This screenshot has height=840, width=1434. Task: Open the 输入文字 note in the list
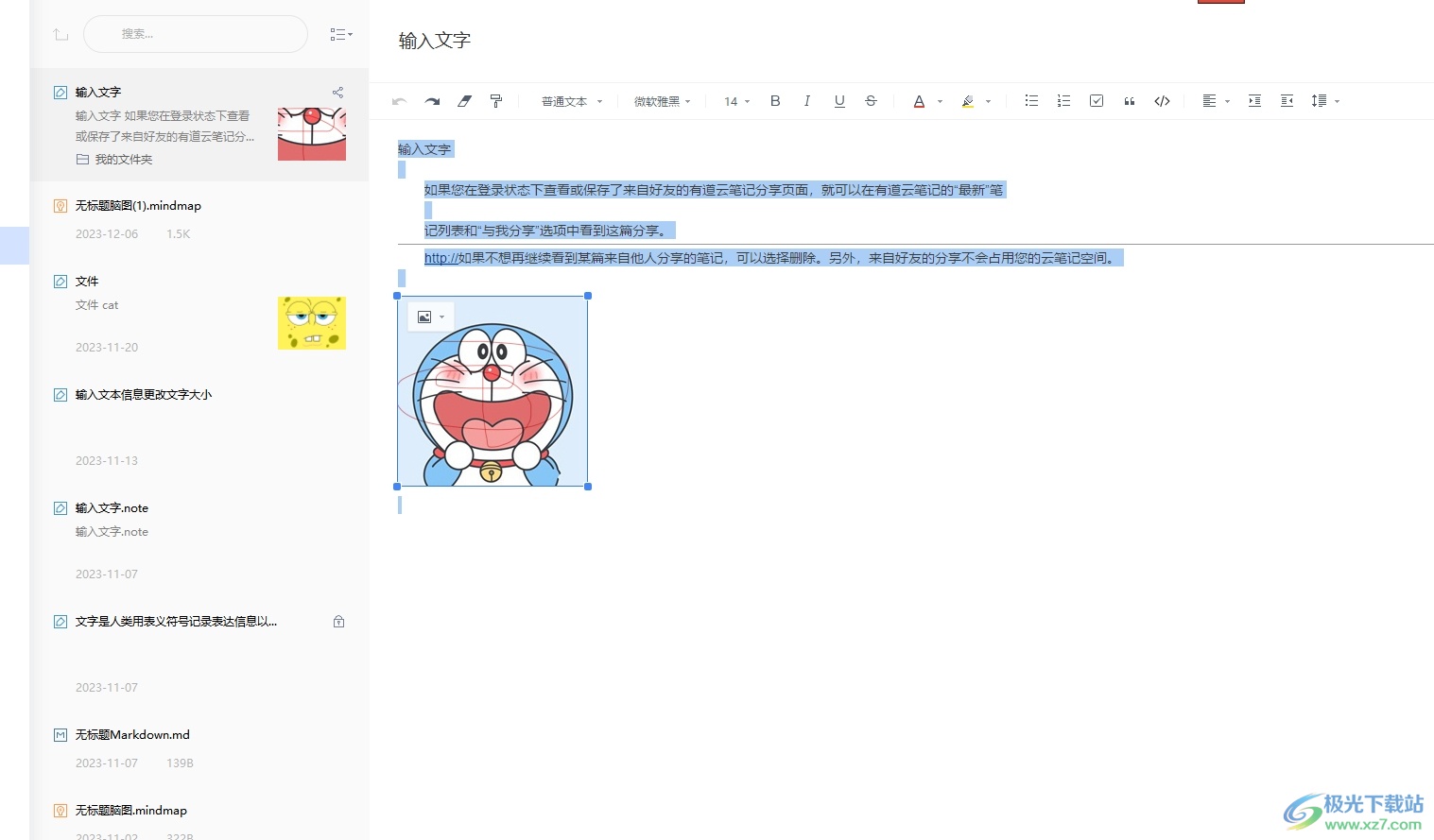tap(199, 125)
